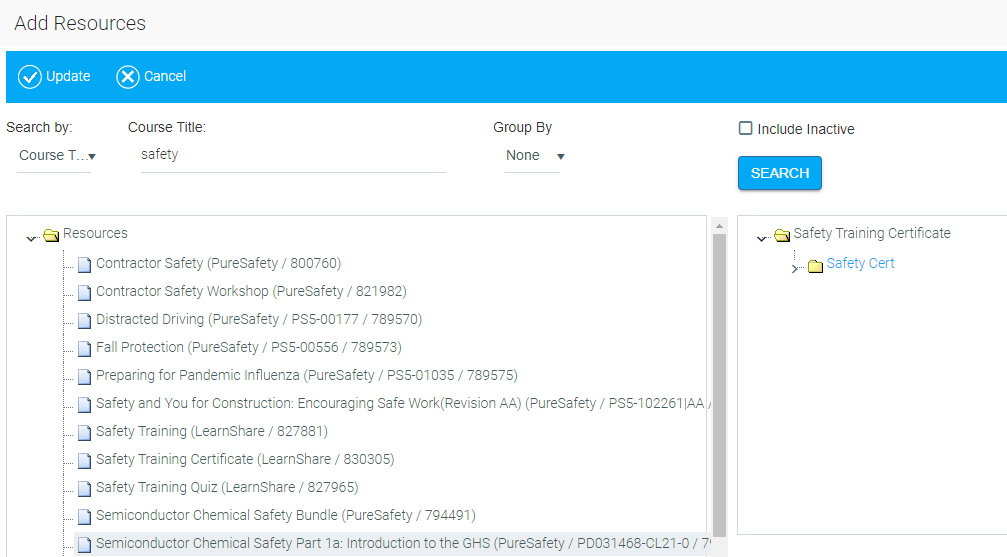Screen dimensions: 1007x557
Task: Click the Course Title input field
Action: coord(292,156)
